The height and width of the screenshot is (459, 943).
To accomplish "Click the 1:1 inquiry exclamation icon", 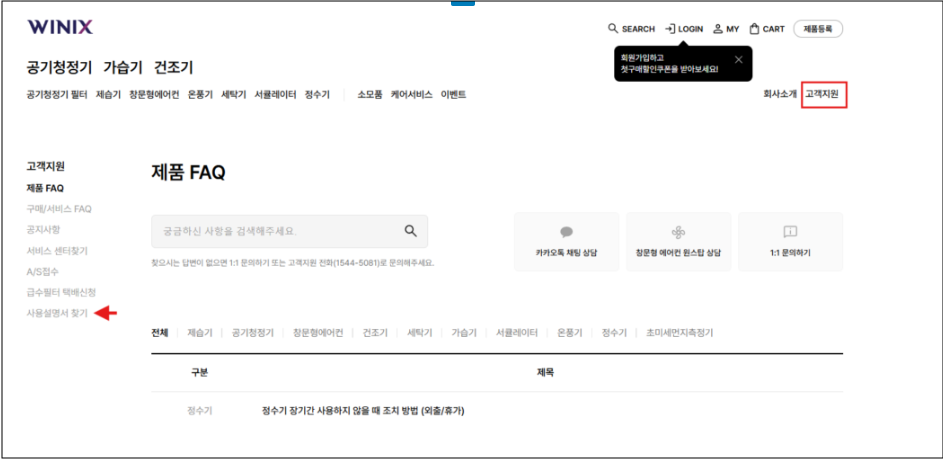I will pyautogui.click(x=790, y=232).
